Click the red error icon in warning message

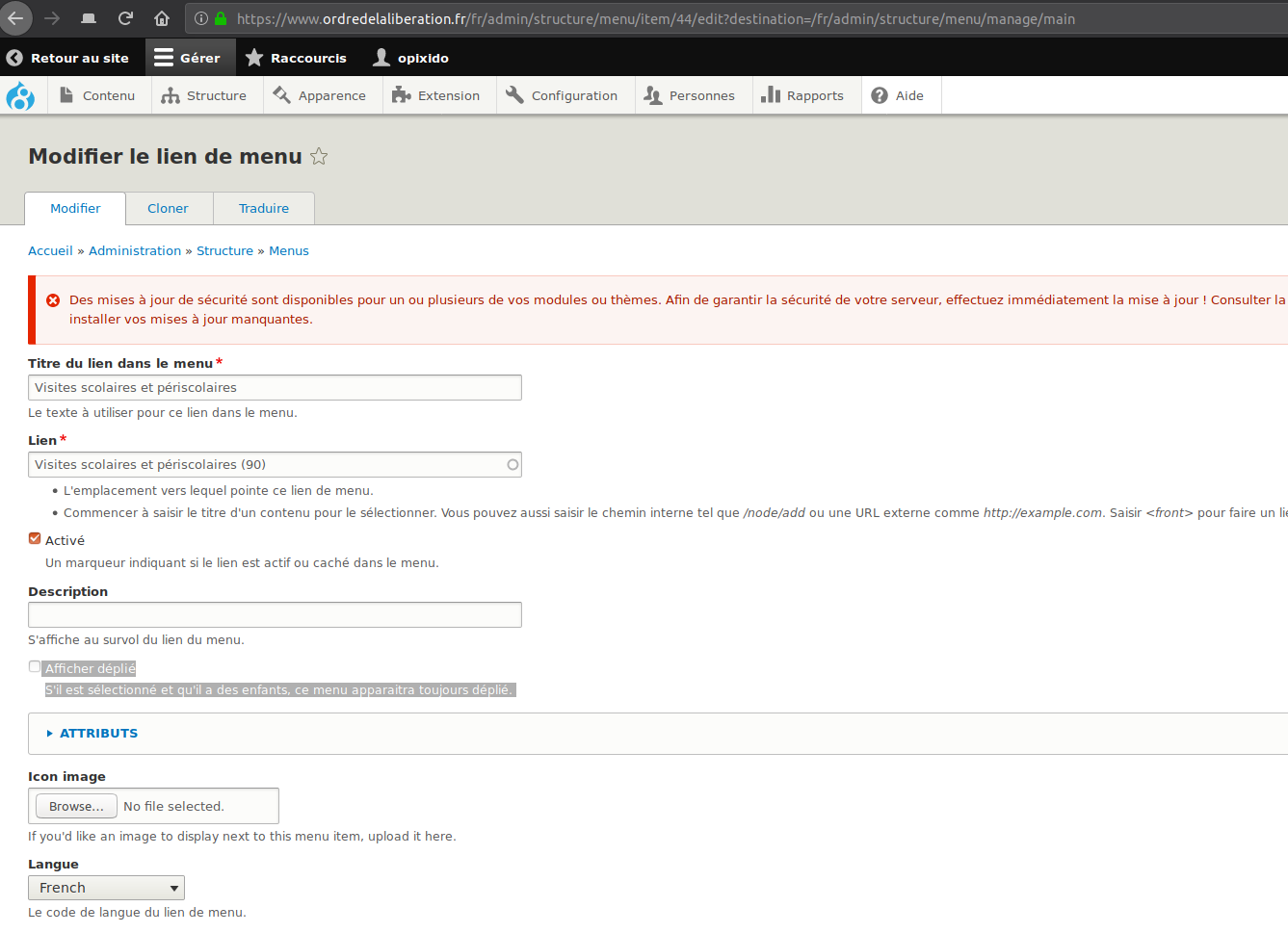pyautogui.click(x=53, y=300)
